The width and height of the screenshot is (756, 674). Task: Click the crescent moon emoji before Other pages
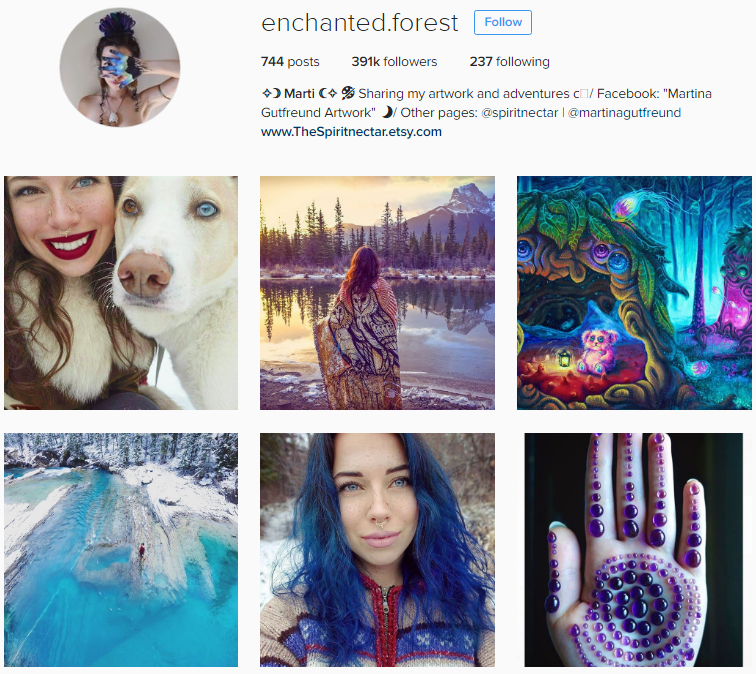coord(387,112)
